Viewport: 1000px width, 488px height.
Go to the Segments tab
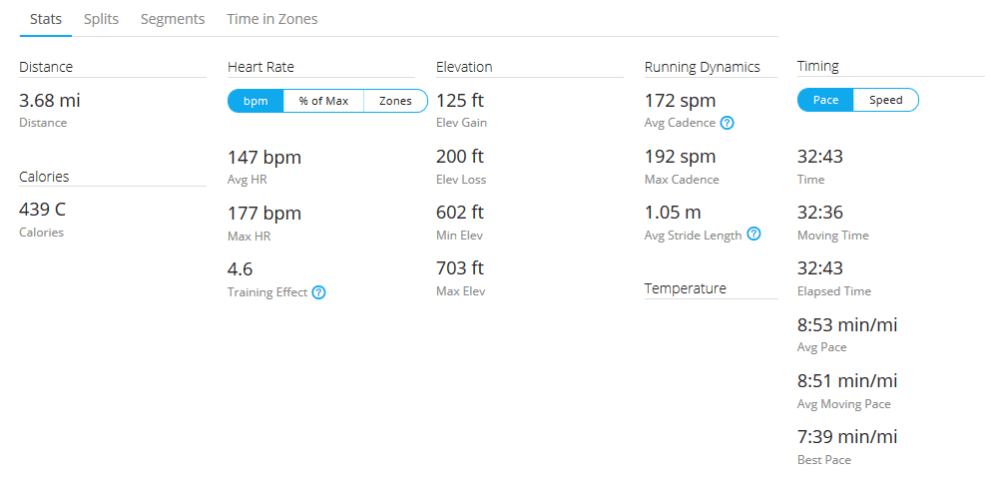(x=172, y=19)
